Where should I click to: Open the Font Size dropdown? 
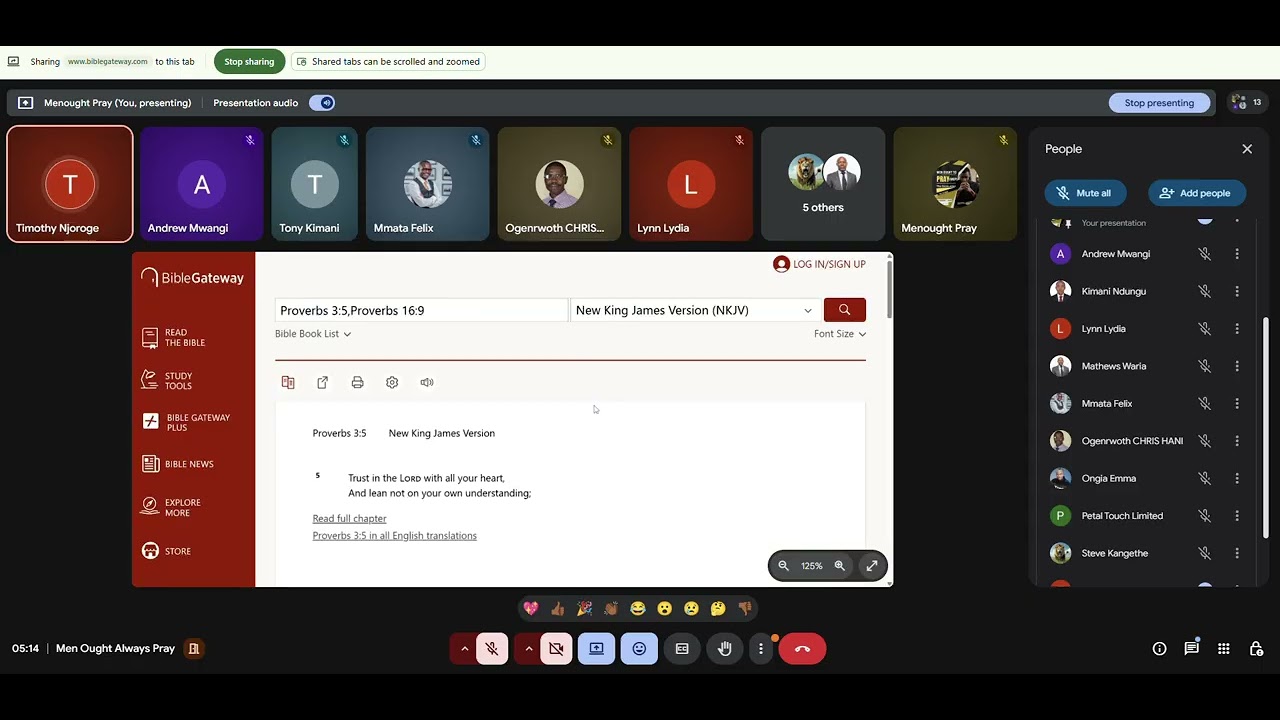click(840, 334)
